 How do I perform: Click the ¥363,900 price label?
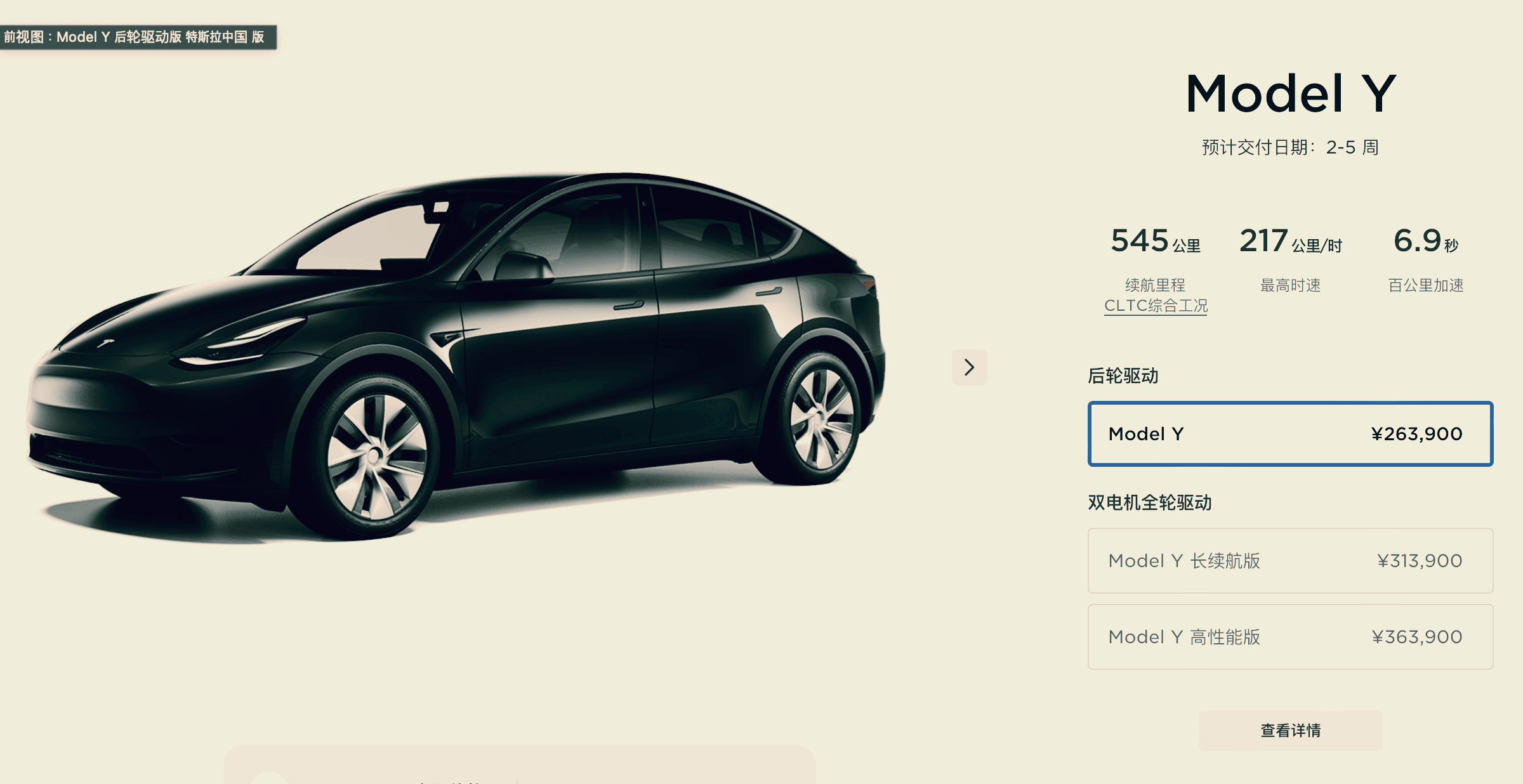coord(1417,637)
